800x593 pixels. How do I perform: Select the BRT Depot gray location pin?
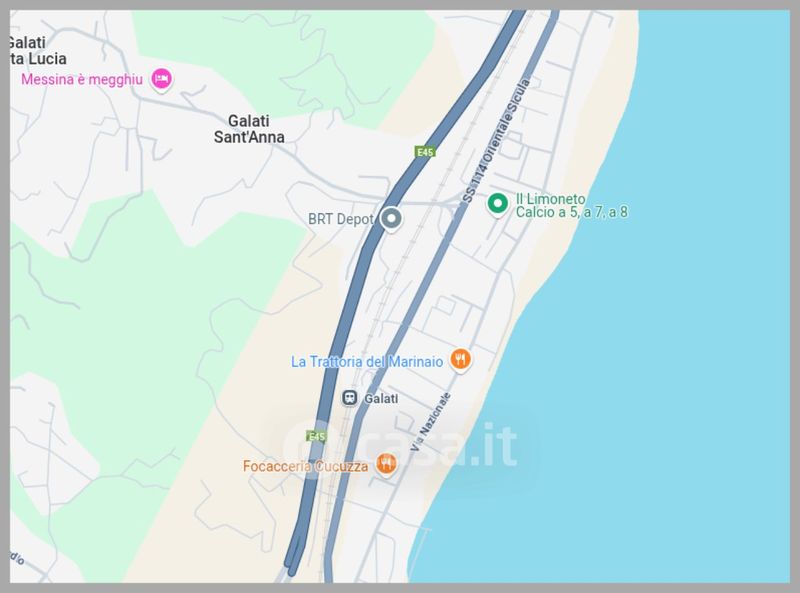(391, 219)
